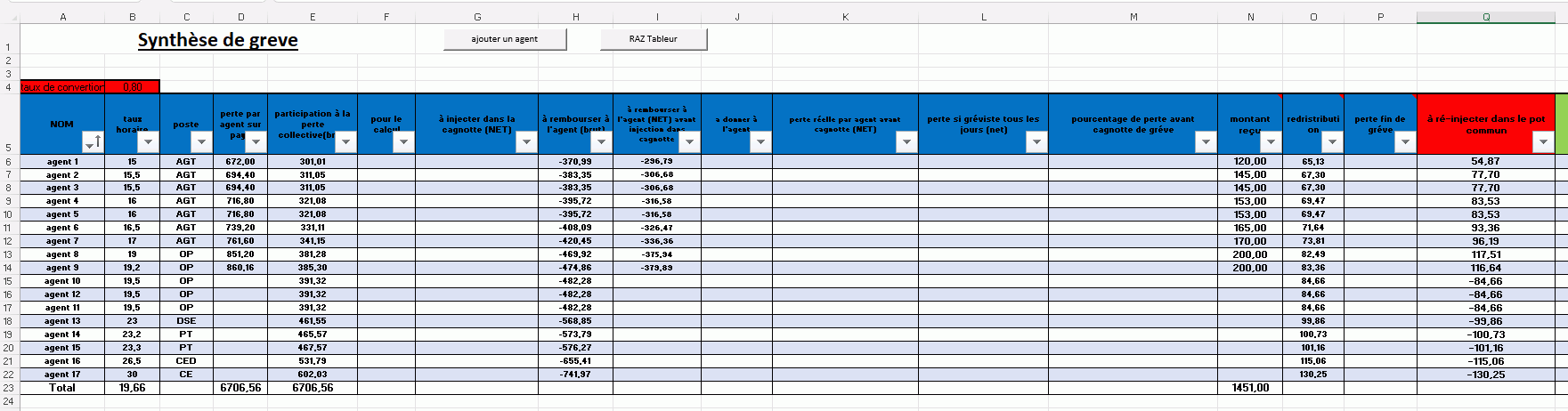
Task: Select the 'agent 13' name cell
Action: [62, 321]
